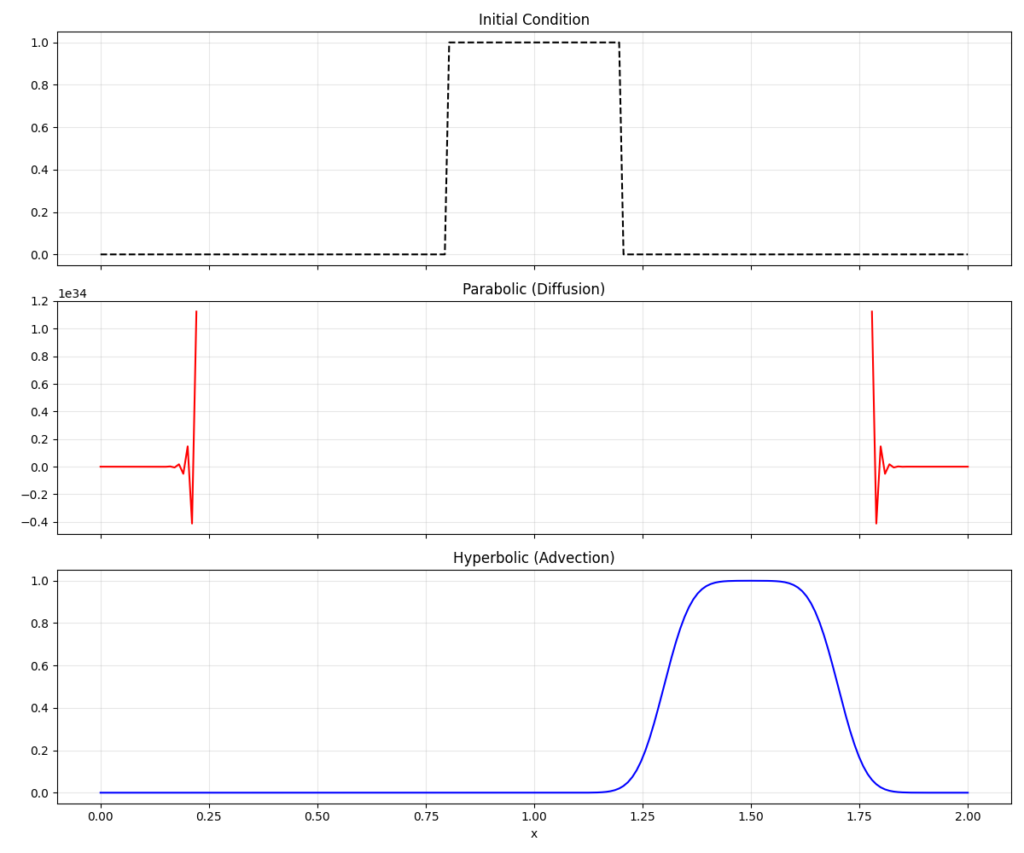Click the 0.00 x-axis tick label
The height and width of the screenshot is (853, 1024).
(x=100, y=815)
